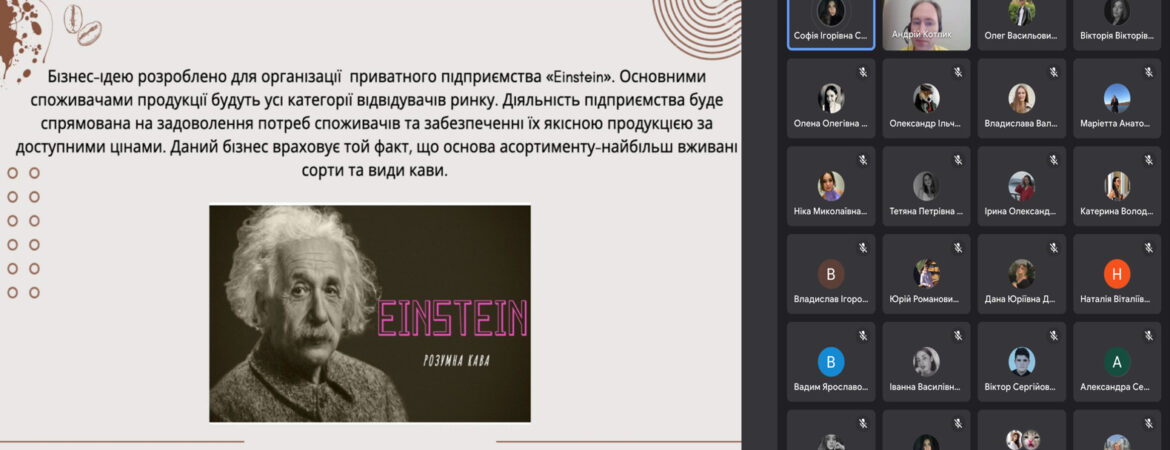Click muted mic icon on Юрій Романови tile
Viewport: 1170px width, 450px height.
pyautogui.click(x=958, y=248)
